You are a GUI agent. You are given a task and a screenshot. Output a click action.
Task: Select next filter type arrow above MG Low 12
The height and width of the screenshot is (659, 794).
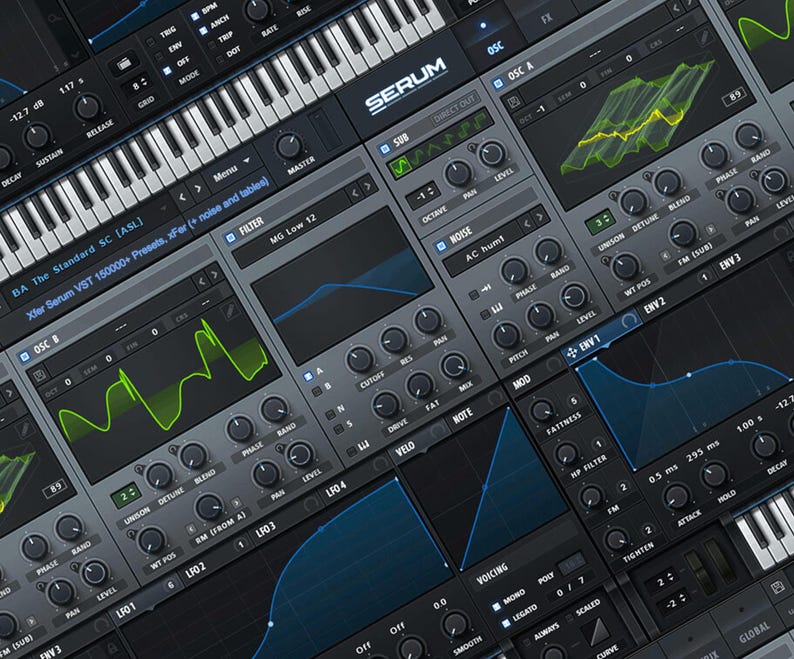pos(368,186)
